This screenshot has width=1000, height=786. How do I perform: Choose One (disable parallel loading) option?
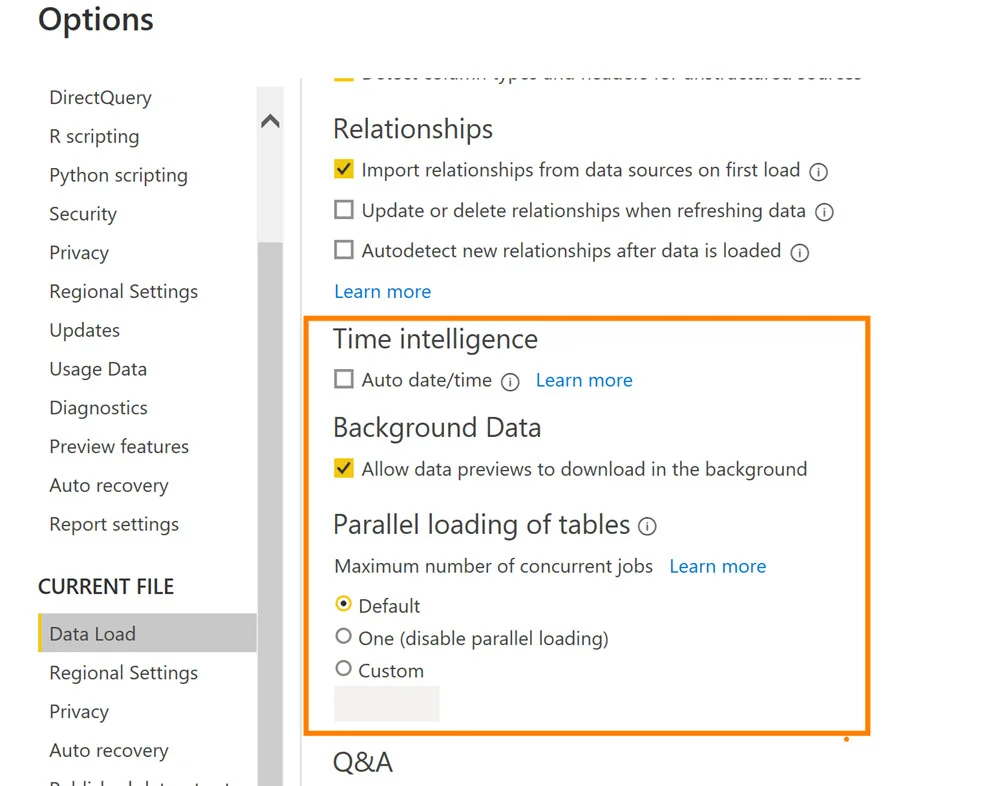(x=344, y=637)
